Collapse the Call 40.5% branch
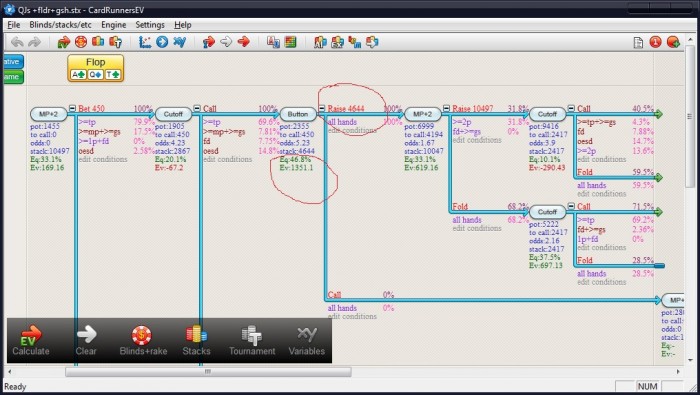Viewport: 700px width, 395px height. click(x=571, y=108)
